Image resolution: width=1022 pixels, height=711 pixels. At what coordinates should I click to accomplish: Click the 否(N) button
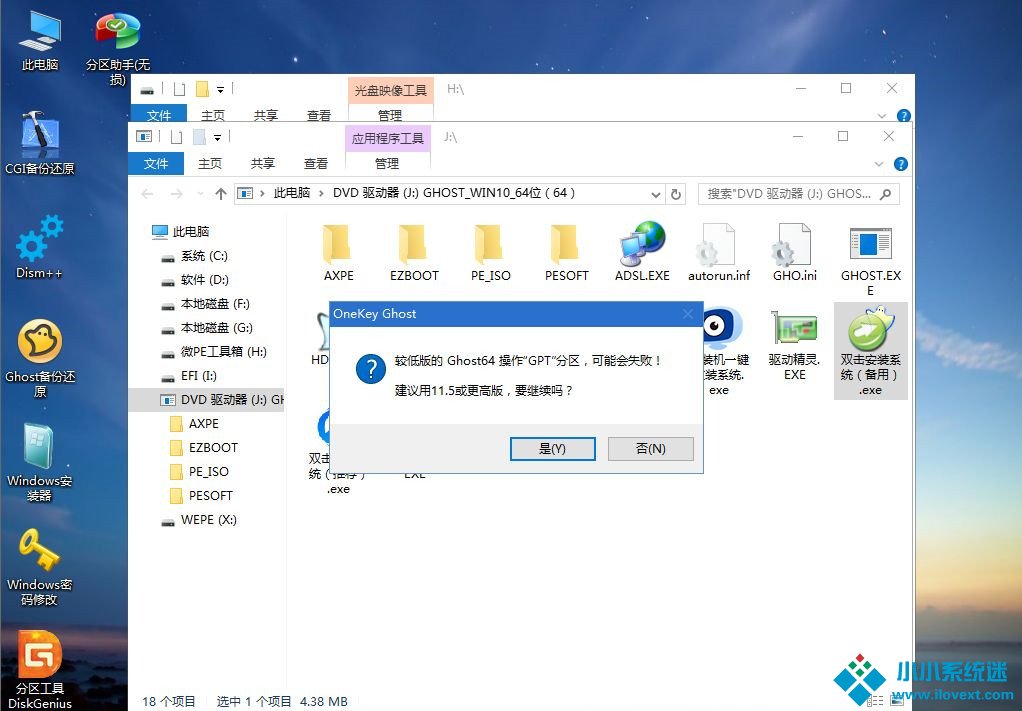pyautogui.click(x=650, y=448)
